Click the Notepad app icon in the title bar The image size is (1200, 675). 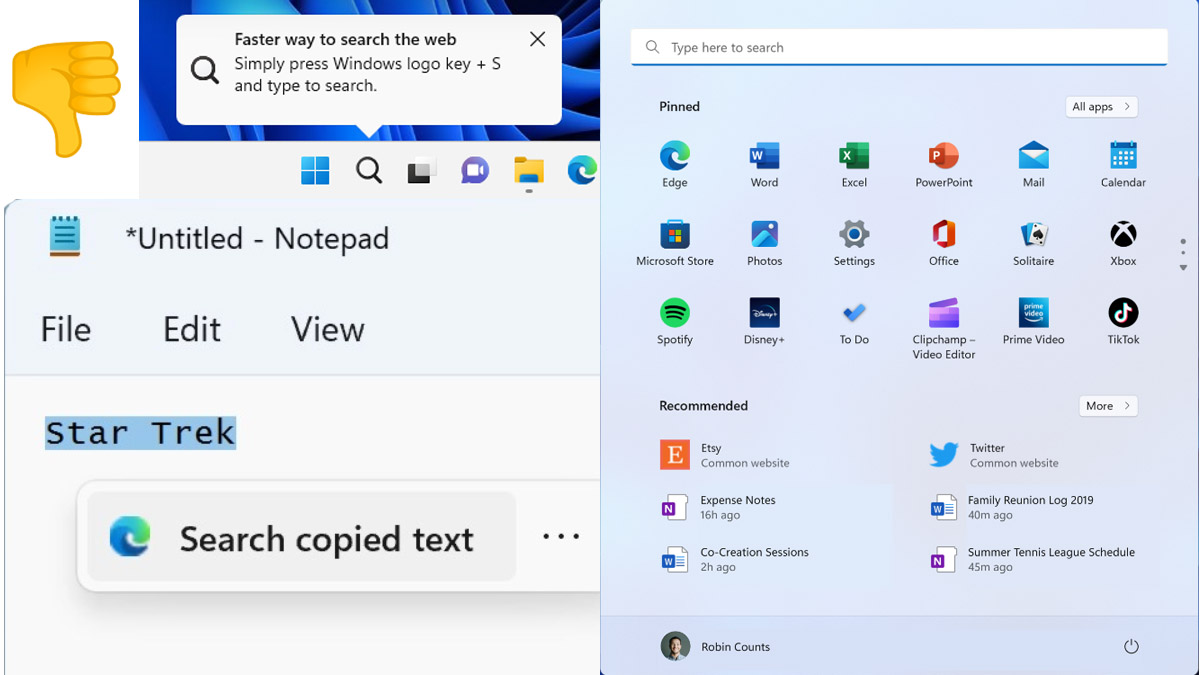(x=65, y=237)
